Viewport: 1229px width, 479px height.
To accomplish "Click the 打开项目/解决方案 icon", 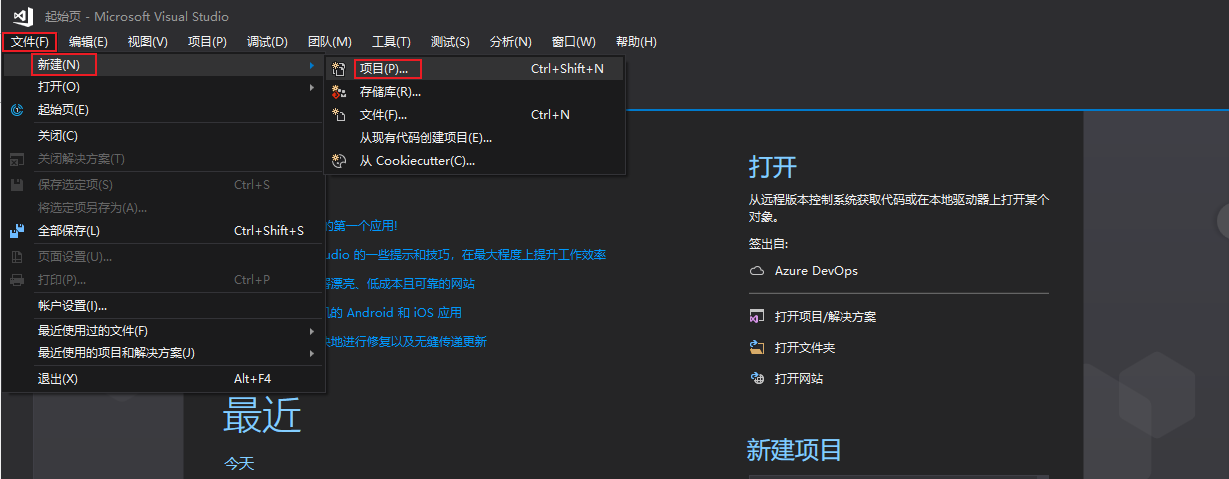I will point(757,317).
